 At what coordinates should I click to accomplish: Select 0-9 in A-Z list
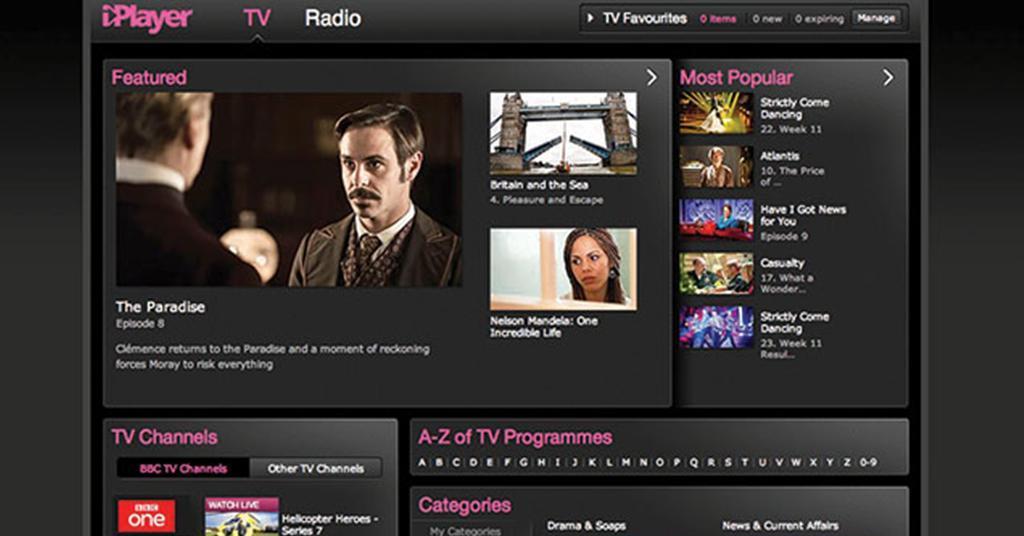[868, 462]
